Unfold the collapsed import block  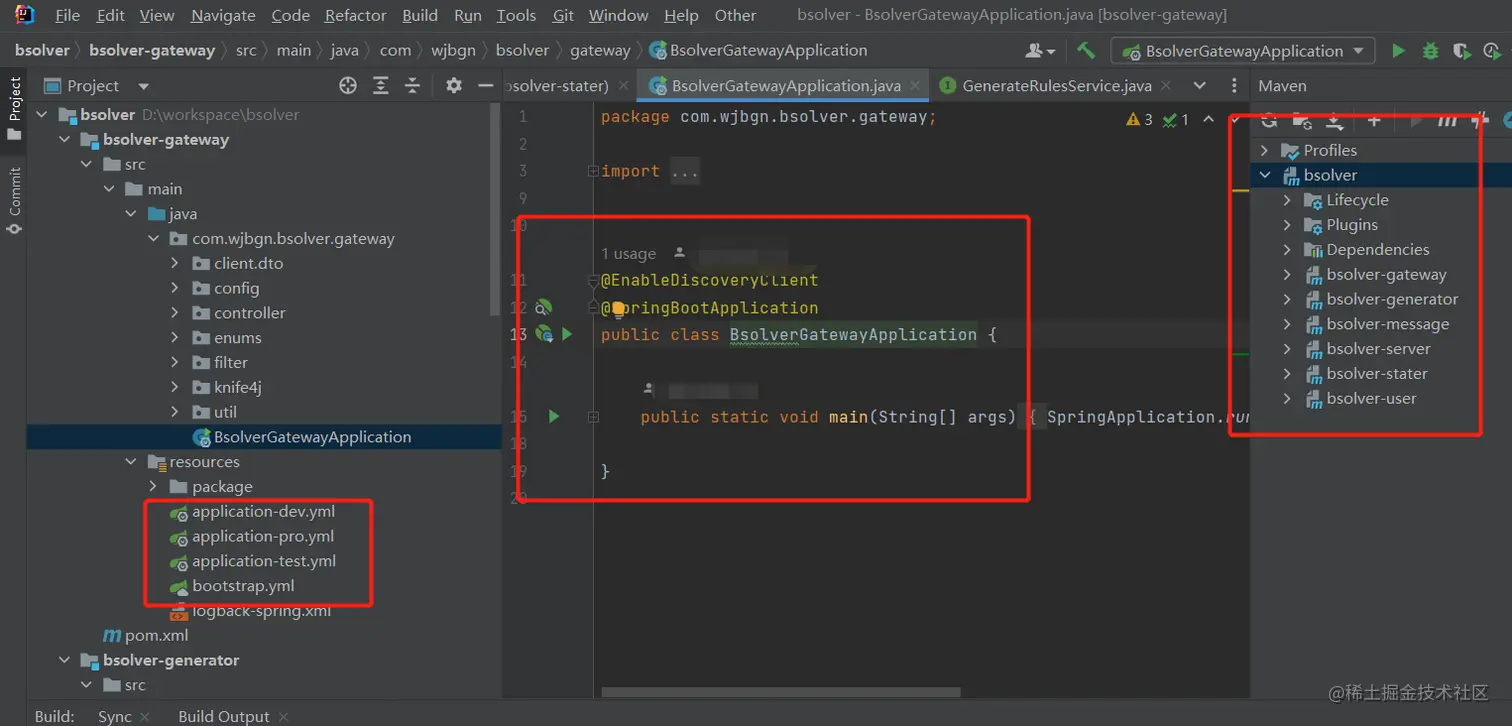pyautogui.click(x=593, y=171)
